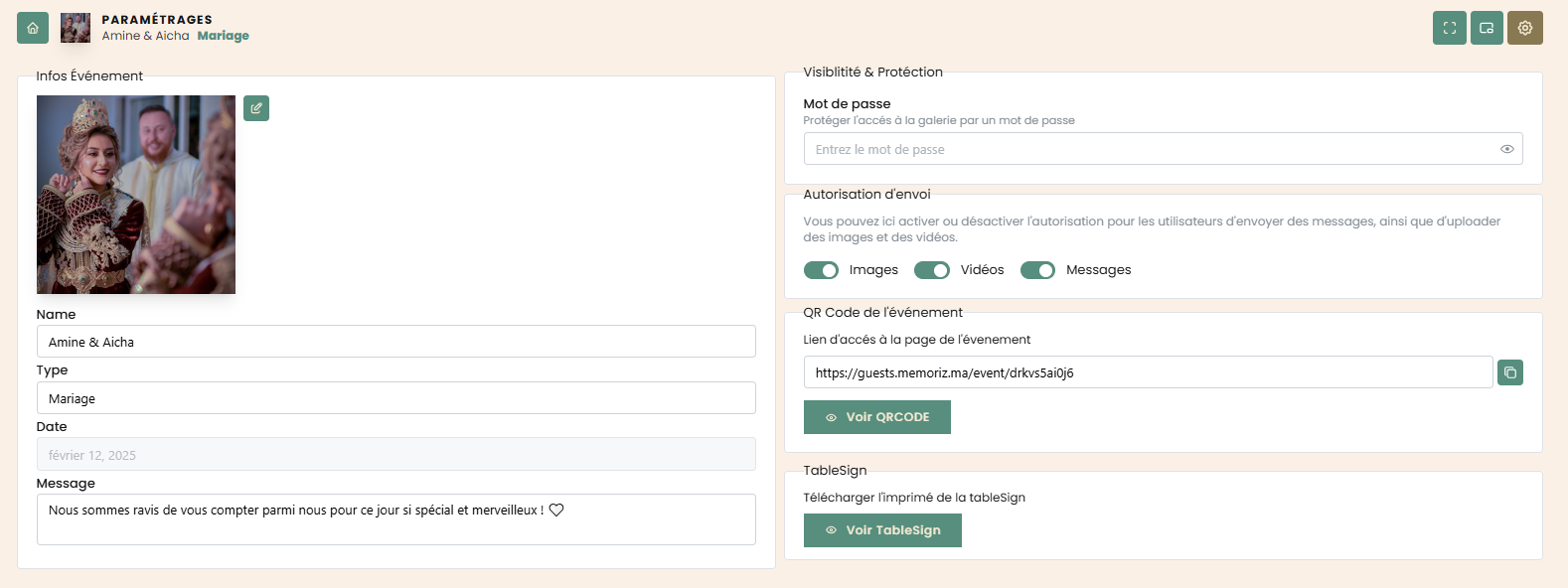Edit the event cover photo

point(256,108)
